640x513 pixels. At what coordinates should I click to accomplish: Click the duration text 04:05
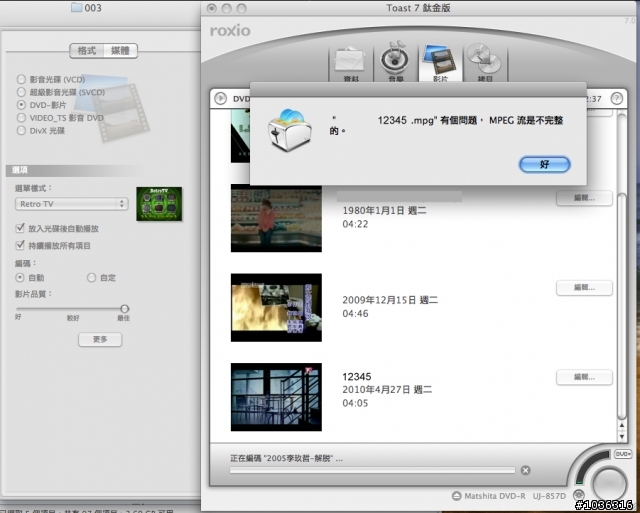355,403
